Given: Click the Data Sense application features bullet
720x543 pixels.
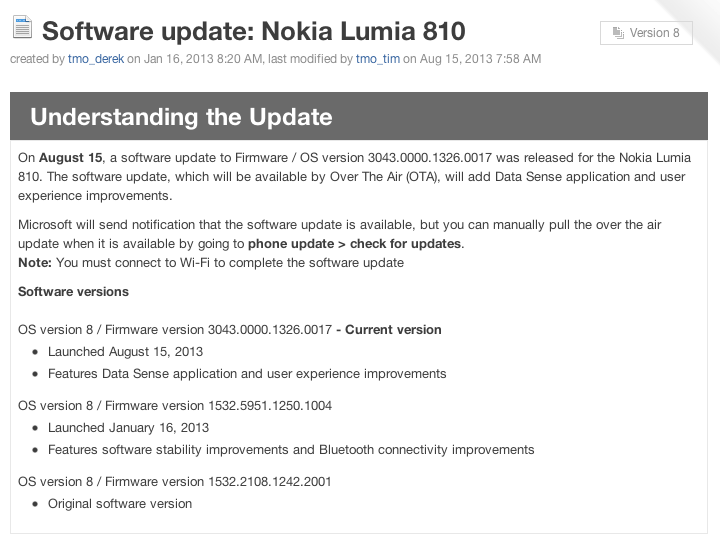Looking at the screenshot, I should pyautogui.click(x=246, y=374).
